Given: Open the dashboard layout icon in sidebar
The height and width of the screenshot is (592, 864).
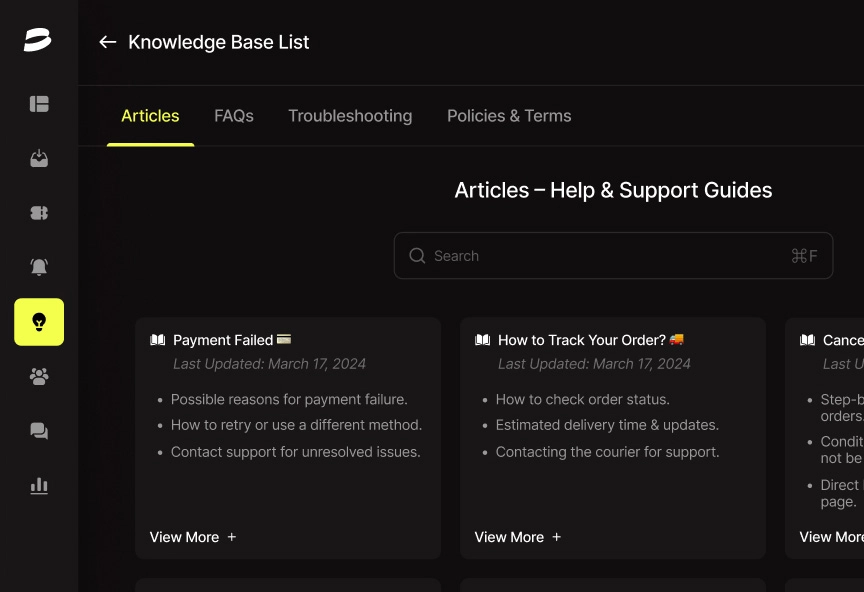Looking at the screenshot, I should click(x=39, y=104).
